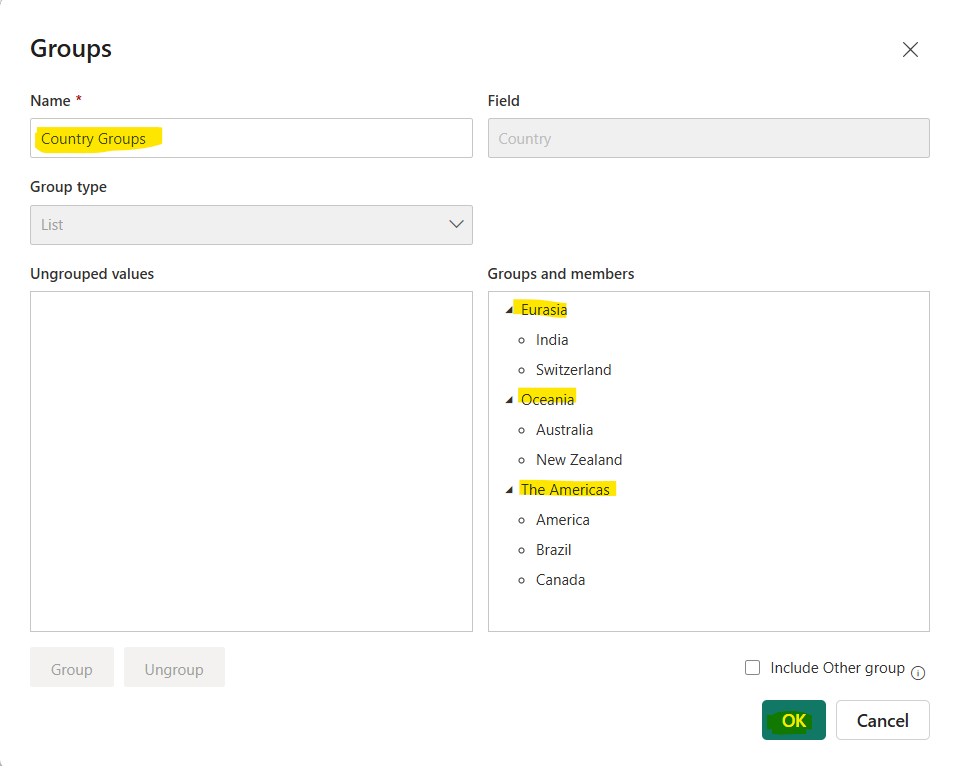Select India under Eurasia
The height and width of the screenshot is (766, 956).
551,339
